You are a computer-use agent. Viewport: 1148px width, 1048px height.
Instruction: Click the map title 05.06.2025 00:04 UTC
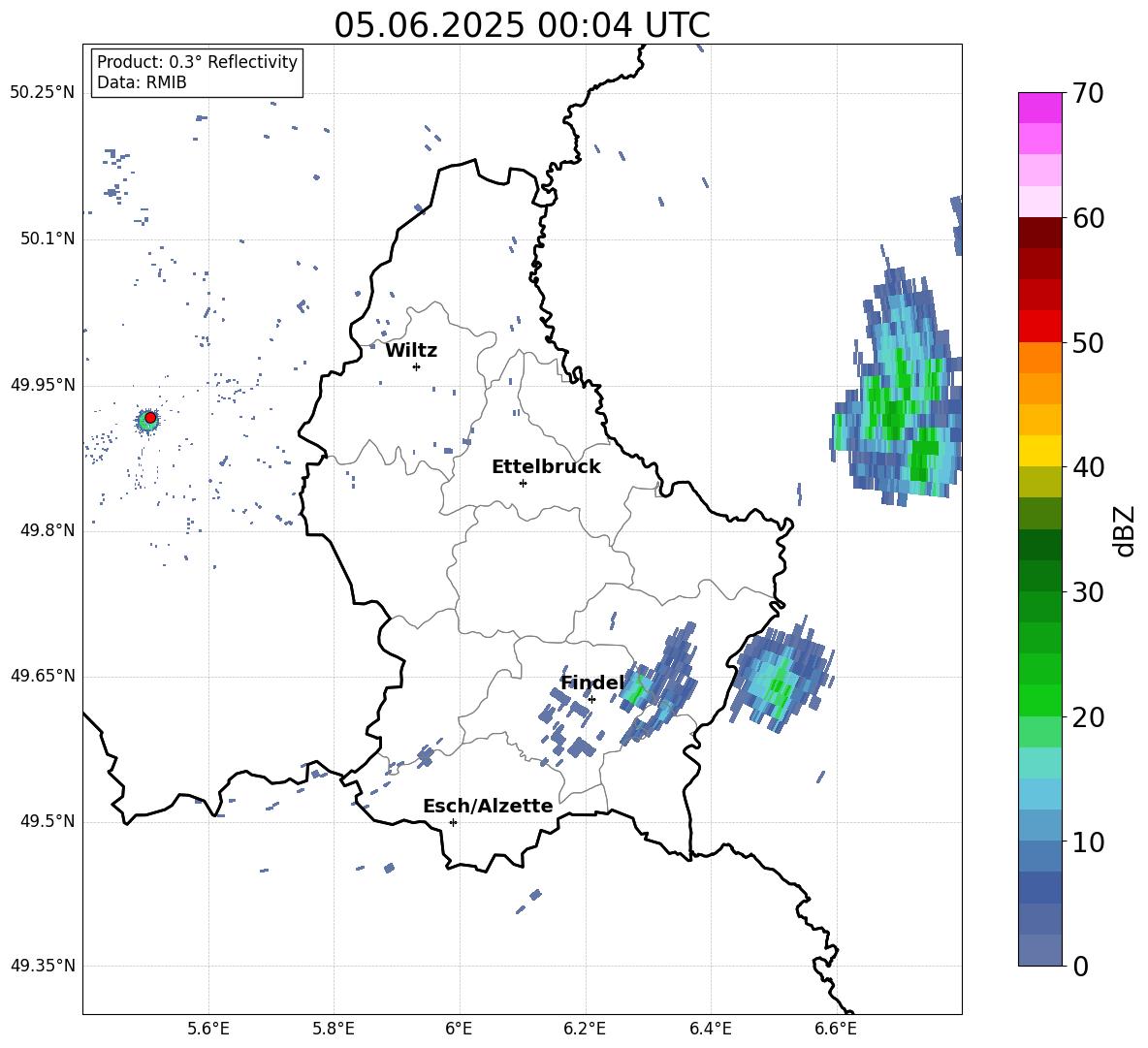[x=522, y=25]
